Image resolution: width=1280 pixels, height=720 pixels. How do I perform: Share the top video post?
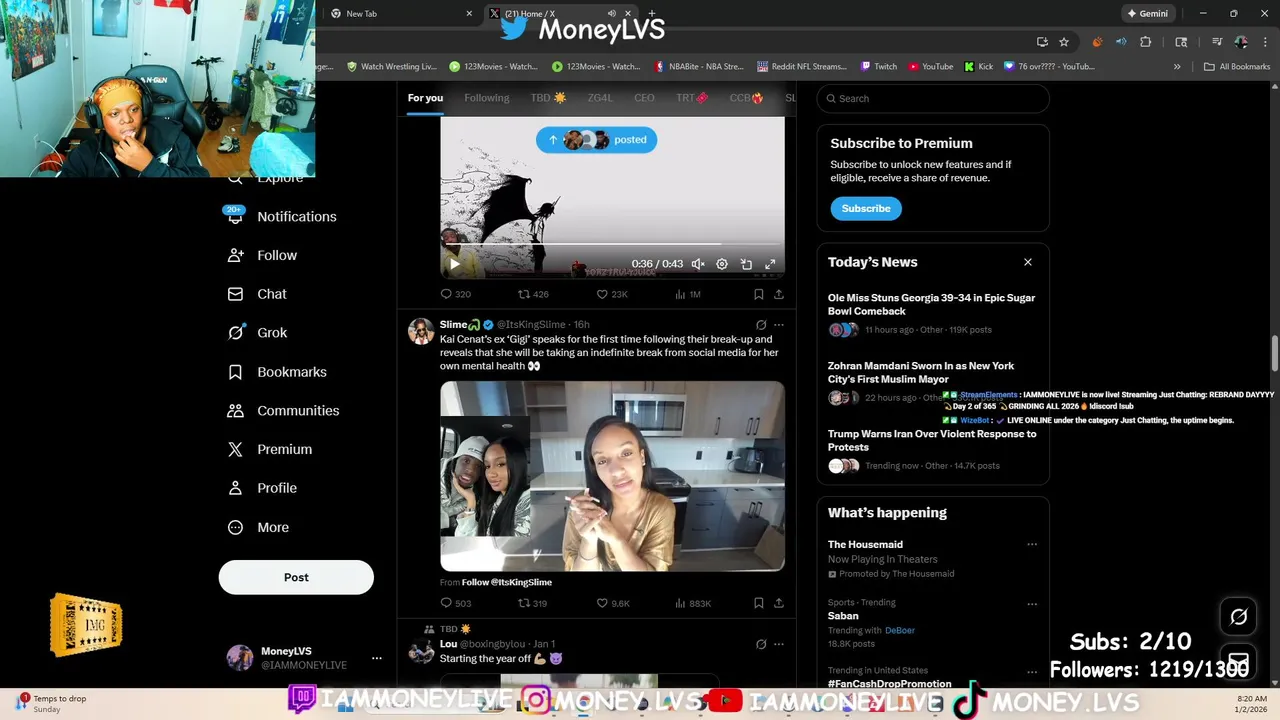779,294
